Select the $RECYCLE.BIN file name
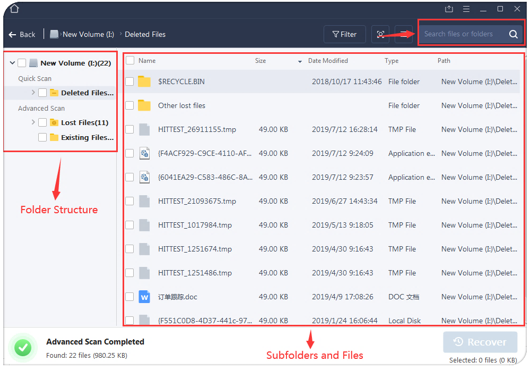This screenshot has width=529, height=369. tap(181, 81)
